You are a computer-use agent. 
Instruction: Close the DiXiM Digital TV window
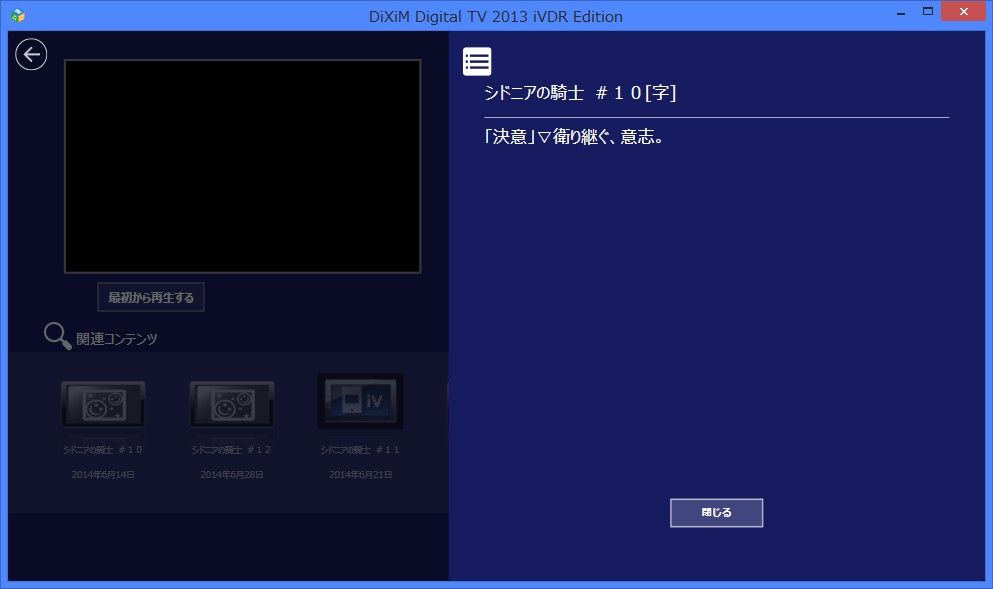point(963,11)
